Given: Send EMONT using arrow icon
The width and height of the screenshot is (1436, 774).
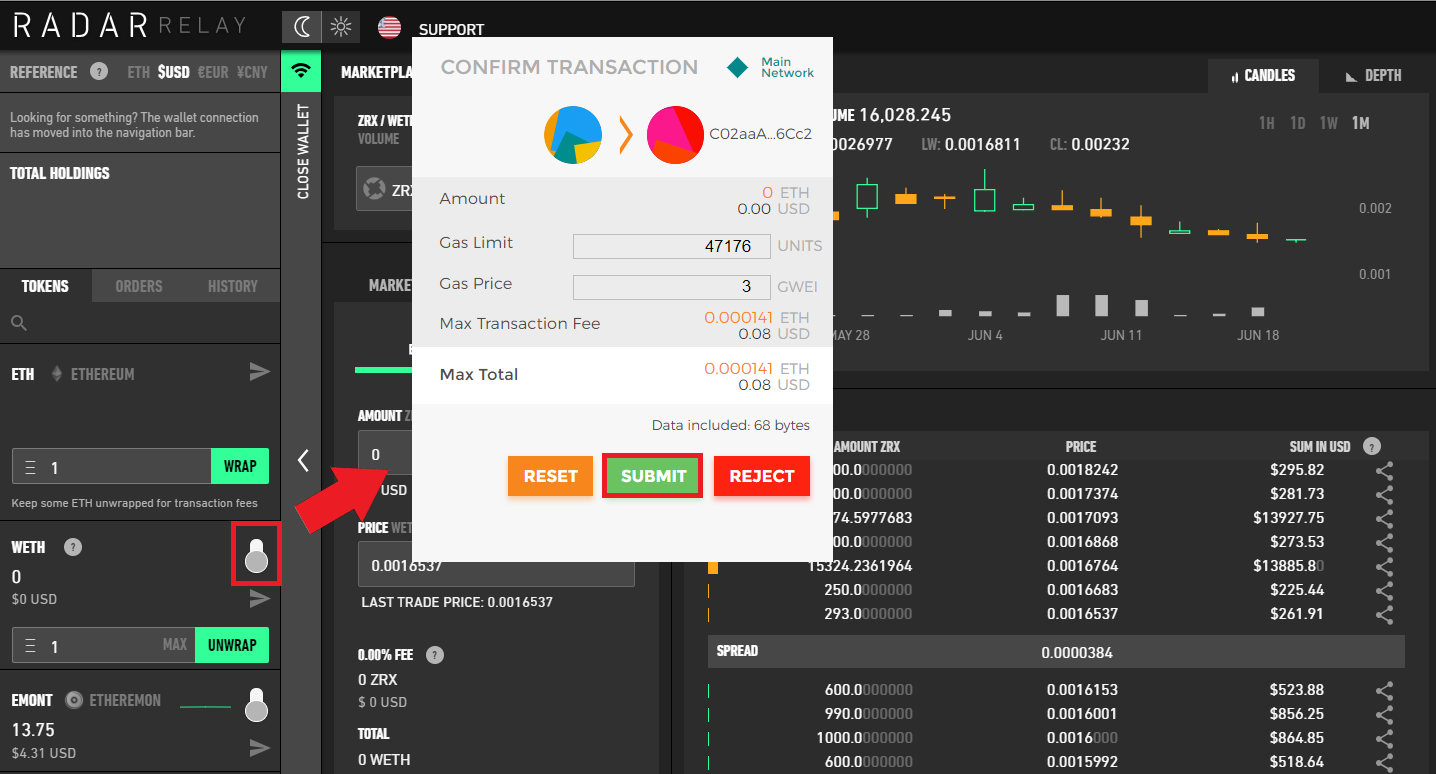Looking at the screenshot, I should click(x=259, y=747).
